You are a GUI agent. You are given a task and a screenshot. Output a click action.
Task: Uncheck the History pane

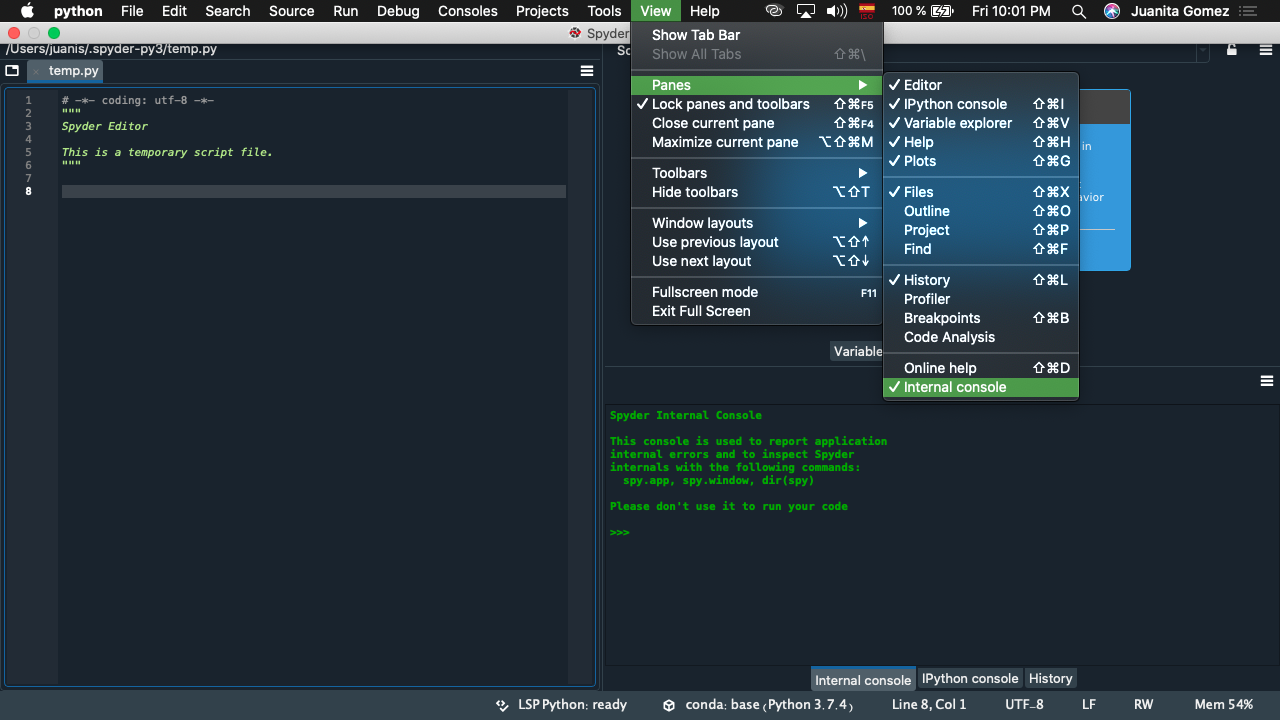click(981, 280)
